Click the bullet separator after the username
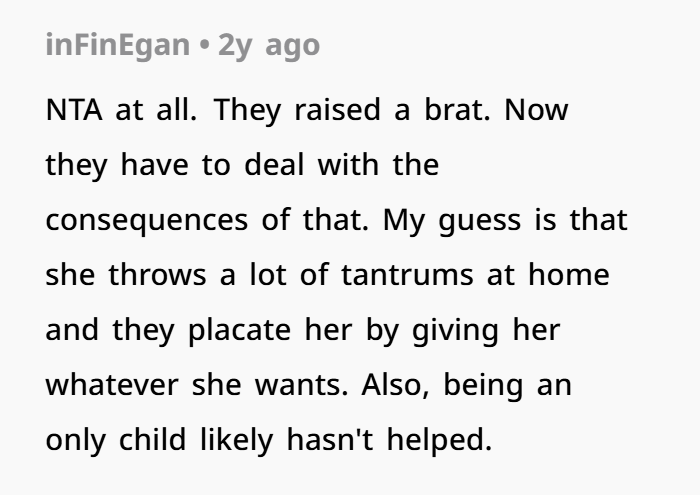 204,46
